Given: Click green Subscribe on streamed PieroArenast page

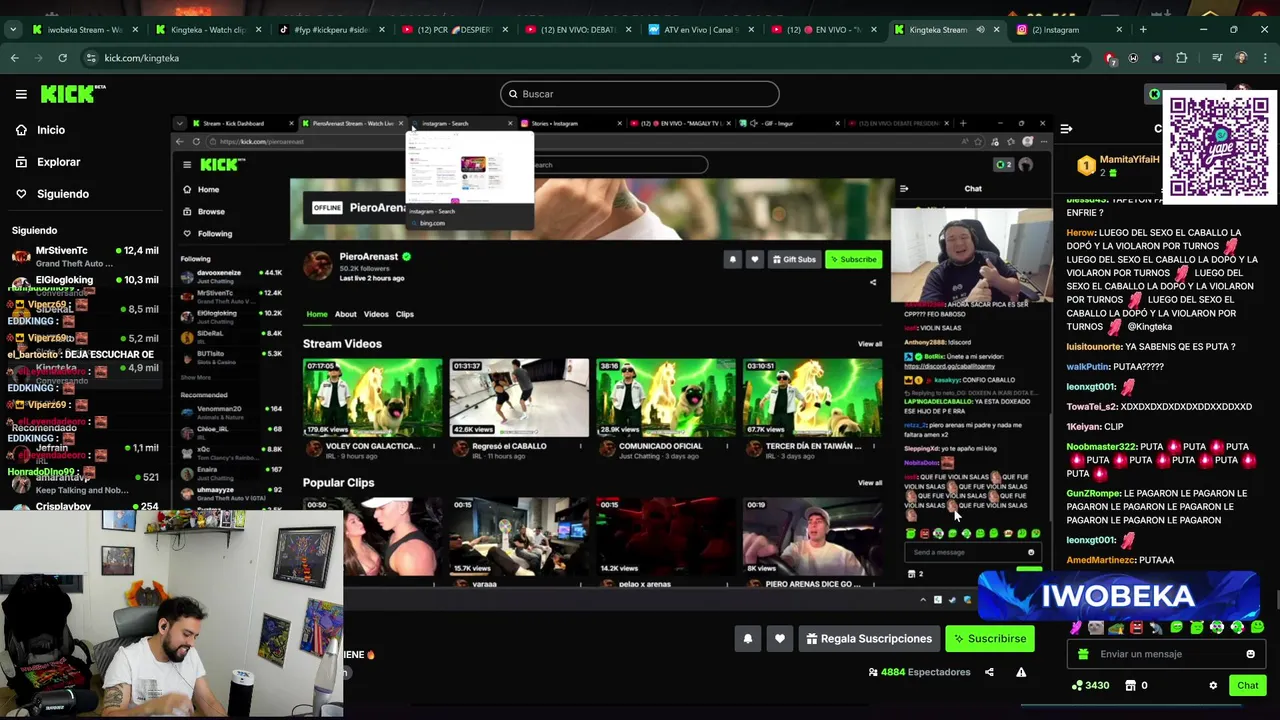Looking at the screenshot, I should (x=853, y=260).
